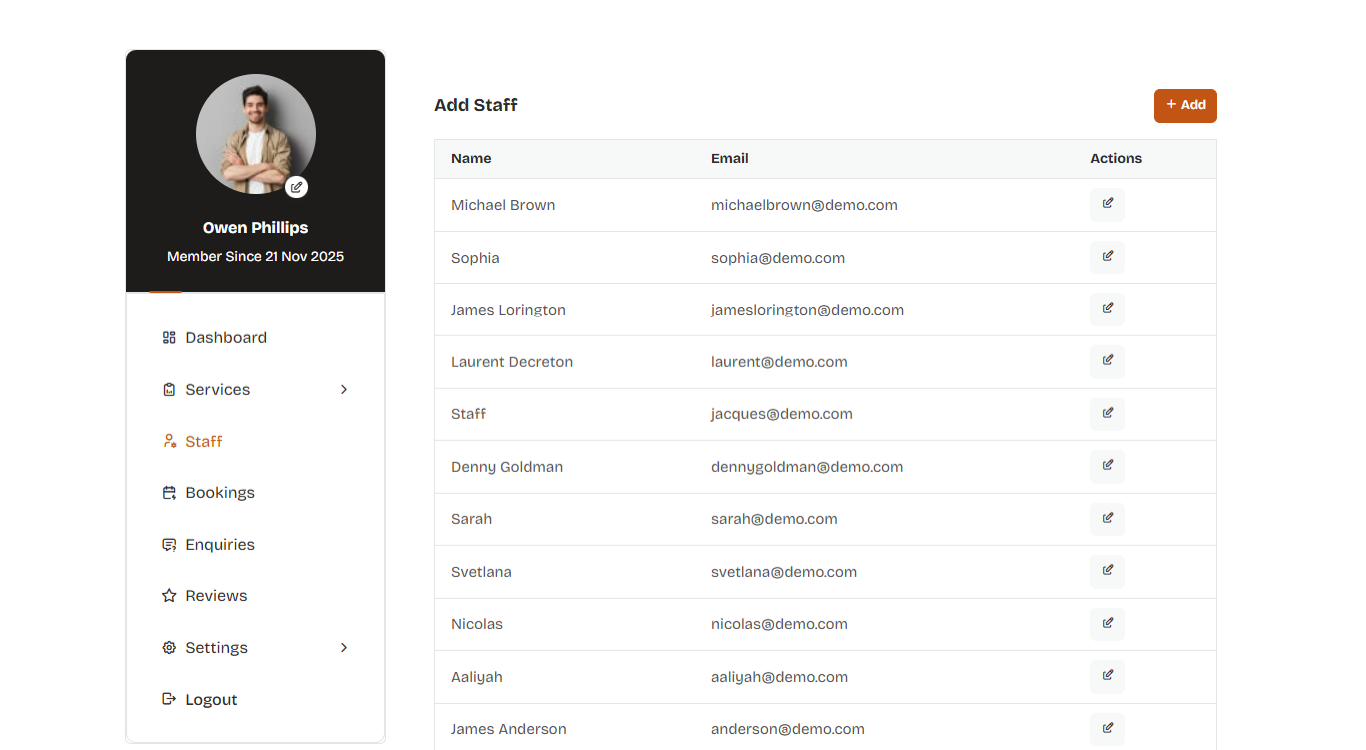Click edit icon for James Anderson
The width and height of the screenshot is (1366, 750).
(1107, 729)
